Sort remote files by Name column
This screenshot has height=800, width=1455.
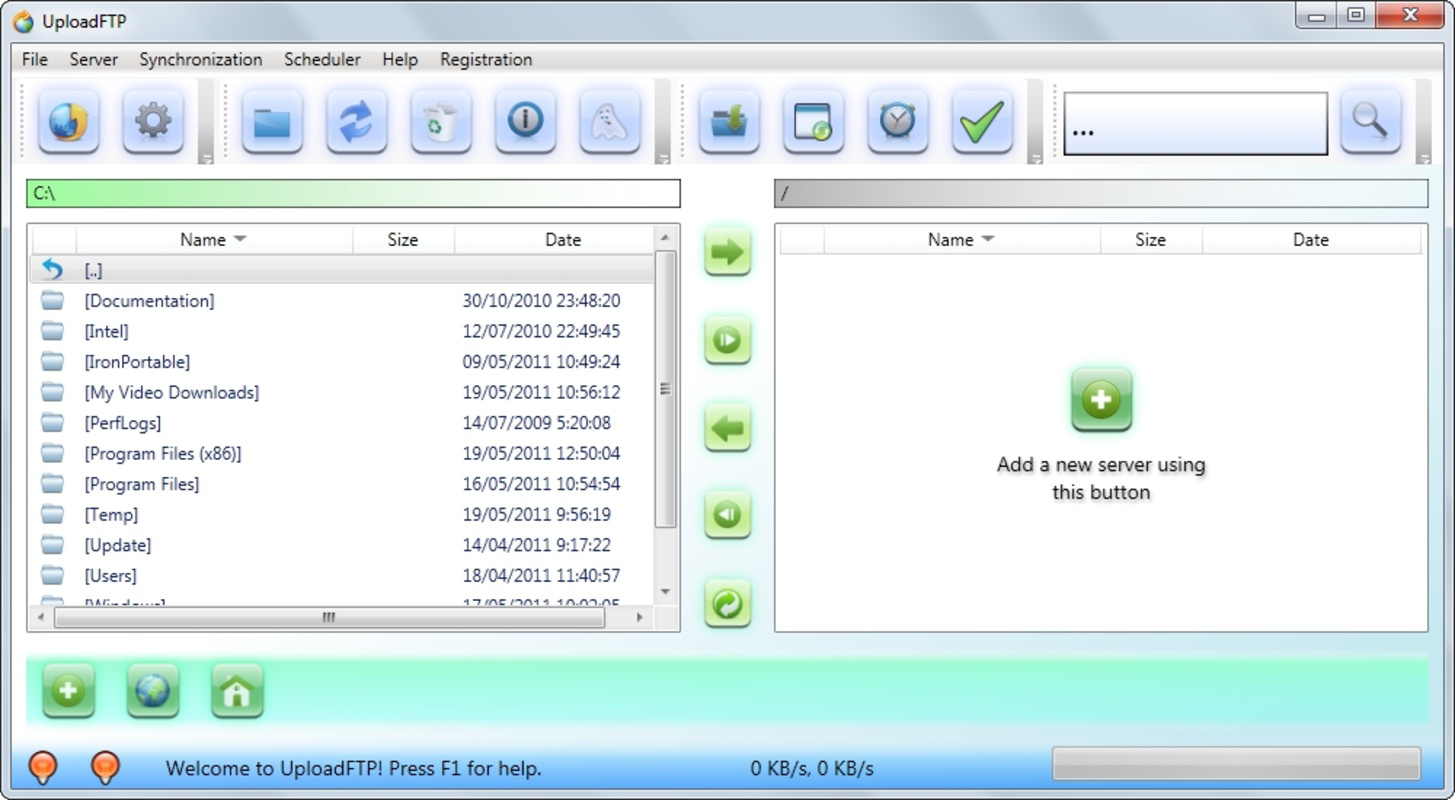coord(962,240)
